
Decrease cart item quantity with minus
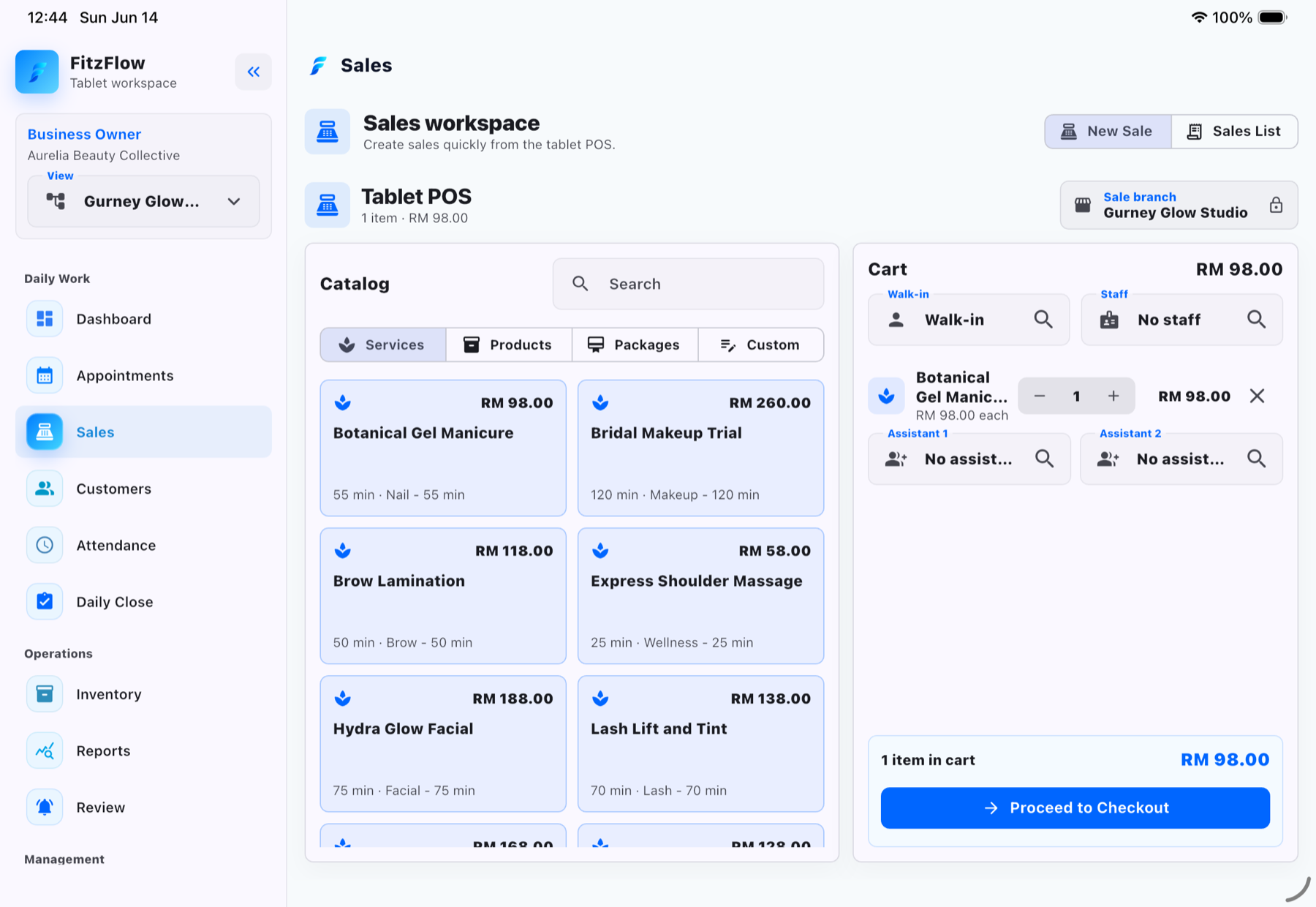pyautogui.click(x=1040, y=396)
